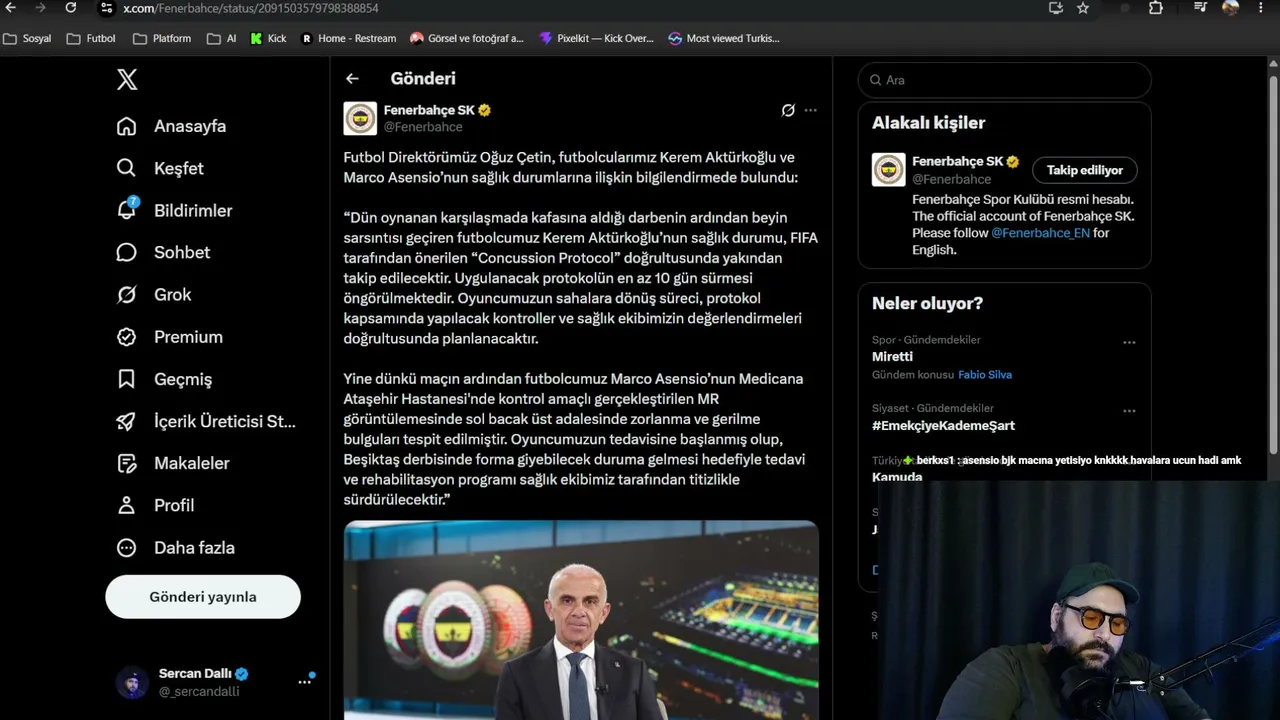Click the Grok icon on the post

788,110
